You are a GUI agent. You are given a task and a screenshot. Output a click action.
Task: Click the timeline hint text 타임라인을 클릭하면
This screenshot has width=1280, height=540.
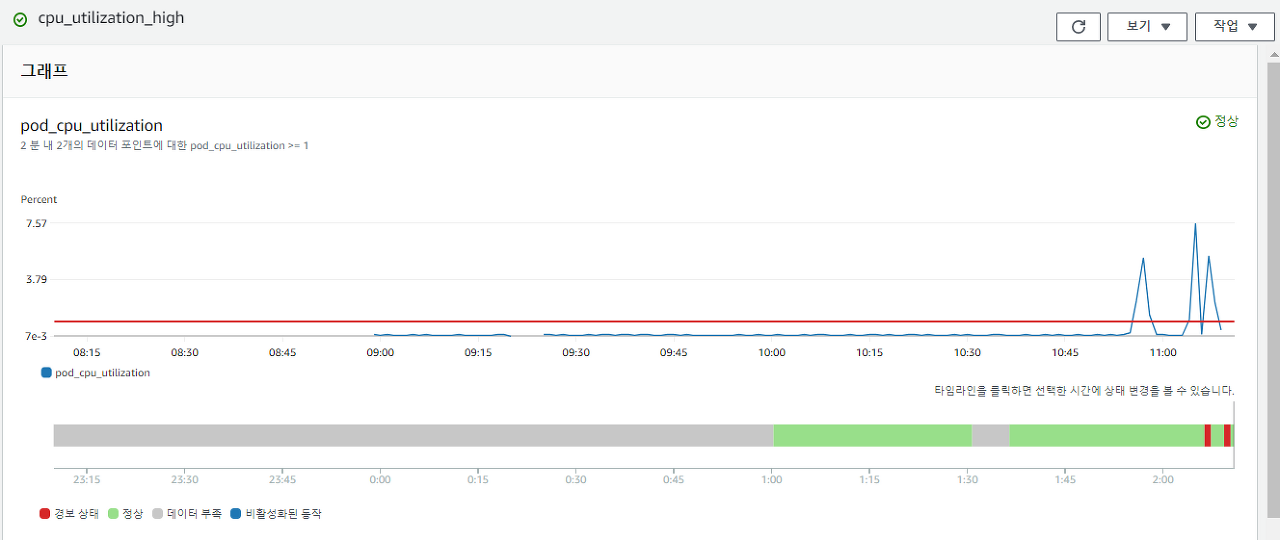[1084, 390]
